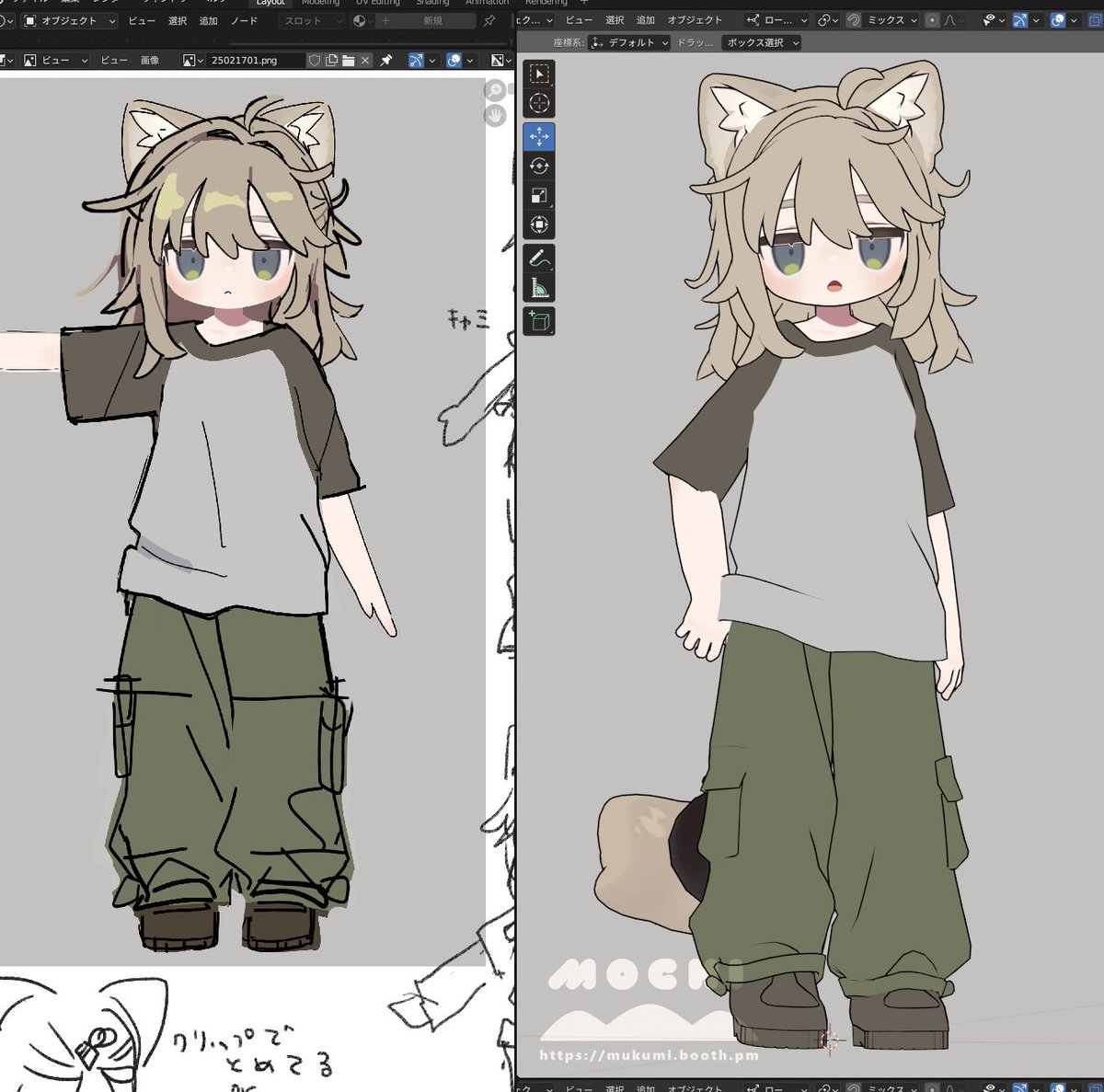Select the Annotate pencil tool

pyautogui.click(x=539, y=259)
